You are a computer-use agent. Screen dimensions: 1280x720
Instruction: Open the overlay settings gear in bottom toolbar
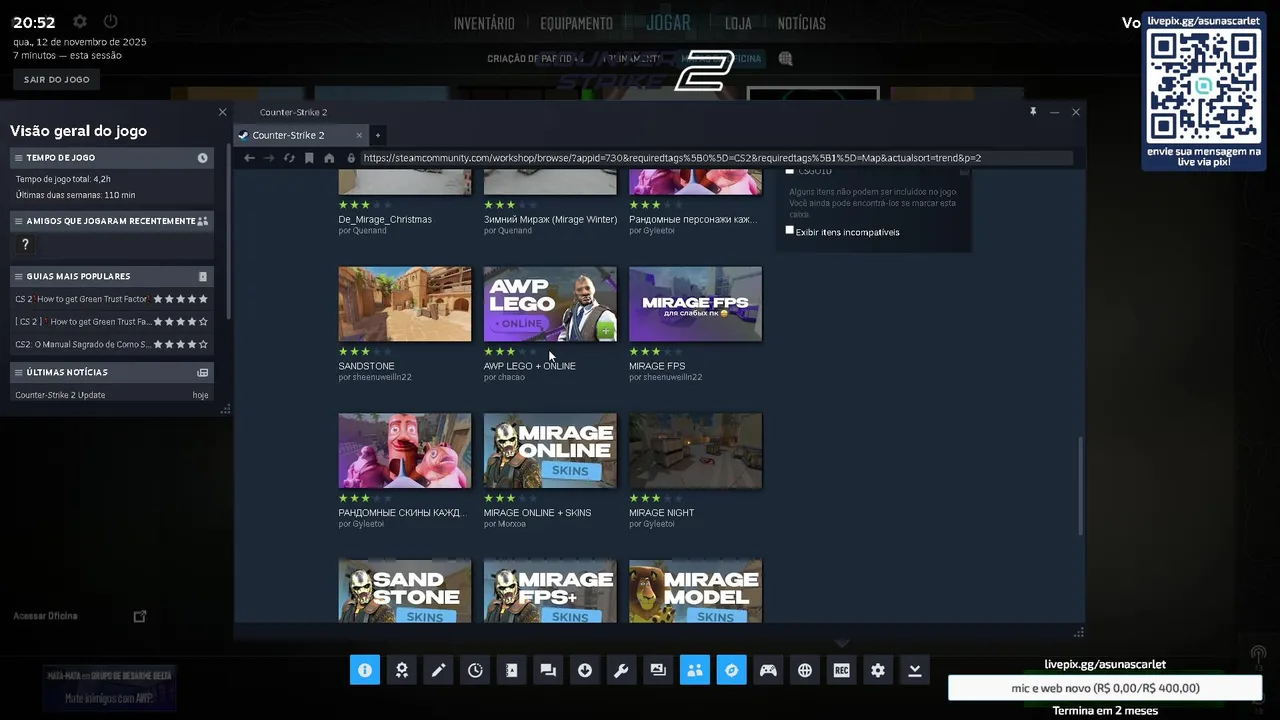point(878,670)
